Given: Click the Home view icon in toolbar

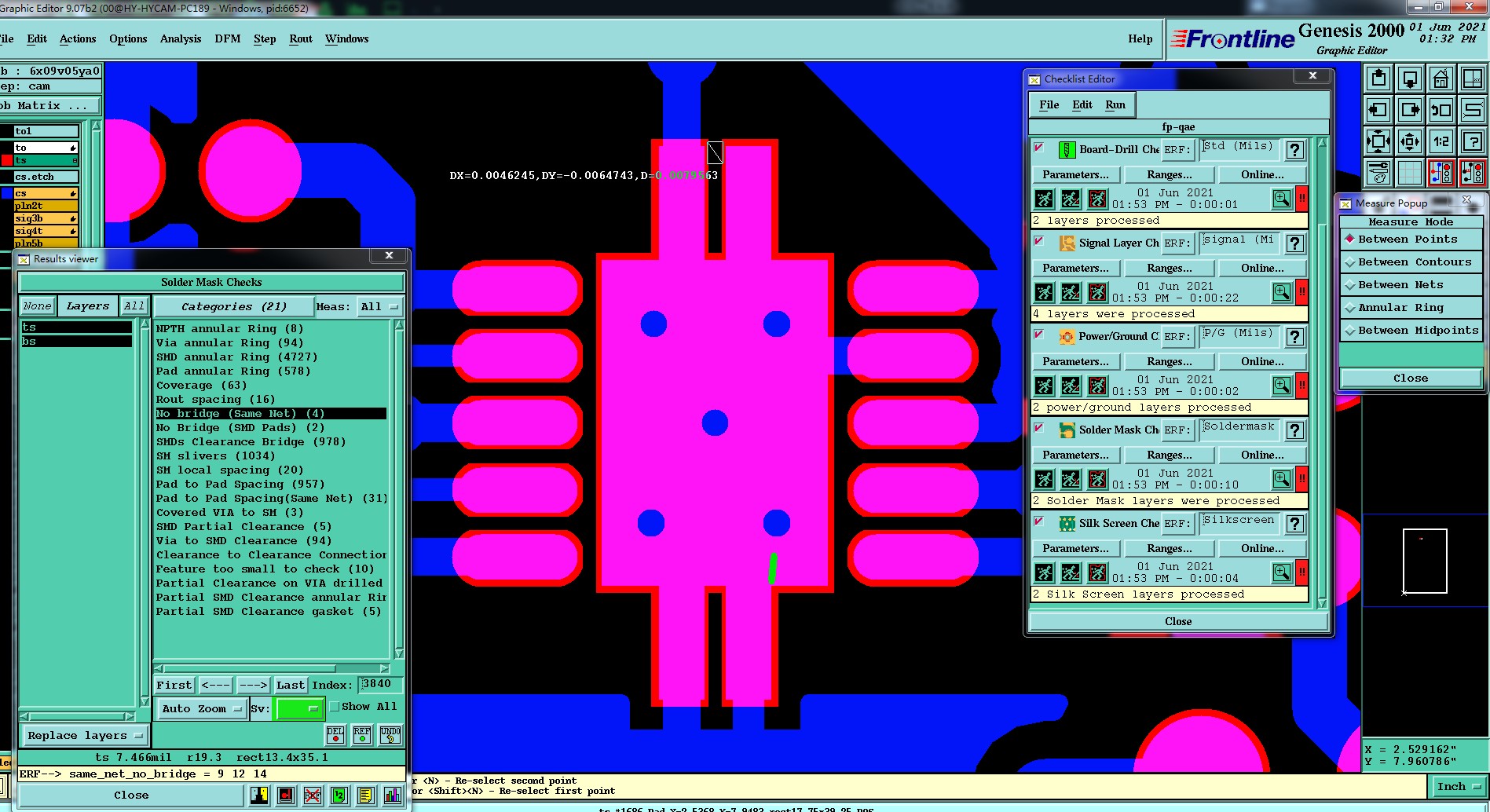Looking at the screenshot, I should (1441, 79).
